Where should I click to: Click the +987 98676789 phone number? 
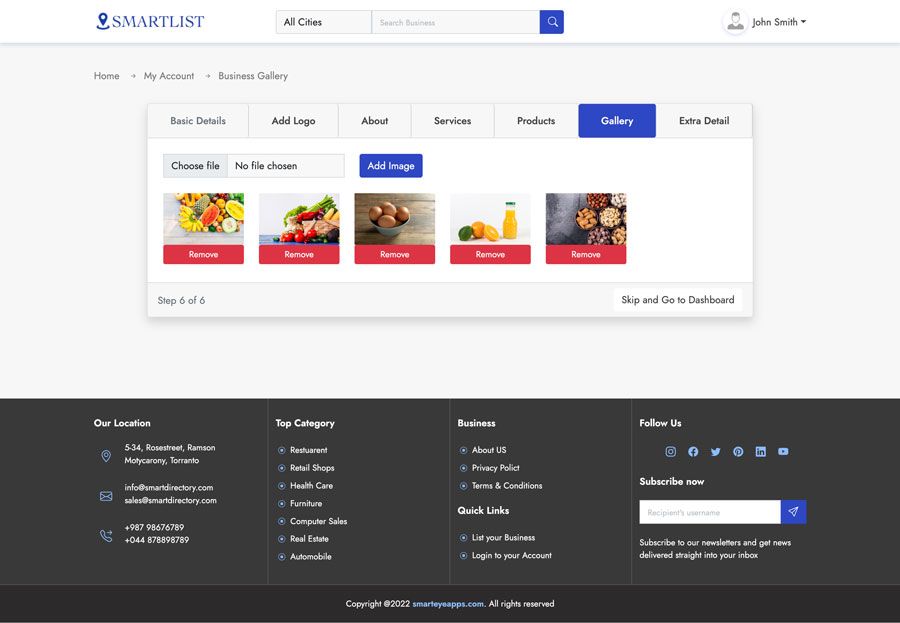tap(154, 528)
